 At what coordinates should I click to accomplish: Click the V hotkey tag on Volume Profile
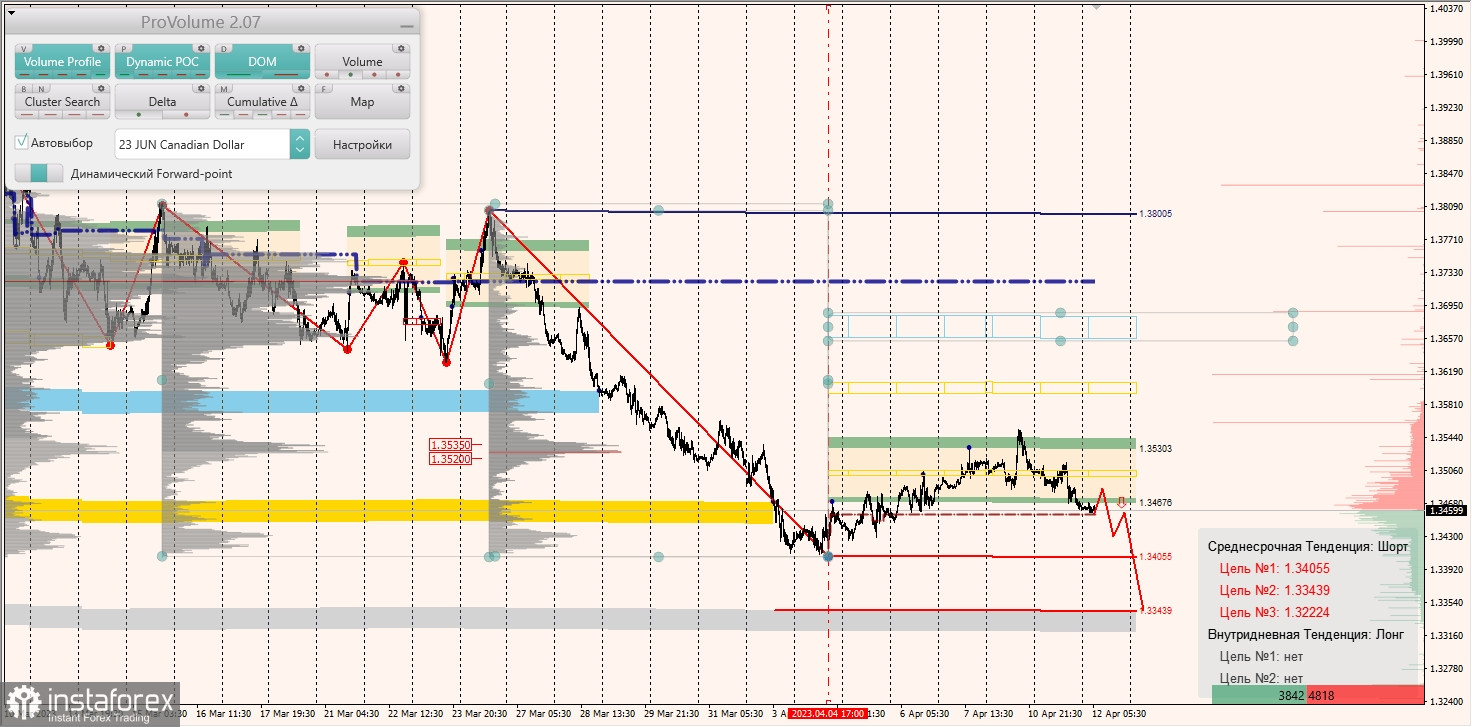click(x=24, y=49)
